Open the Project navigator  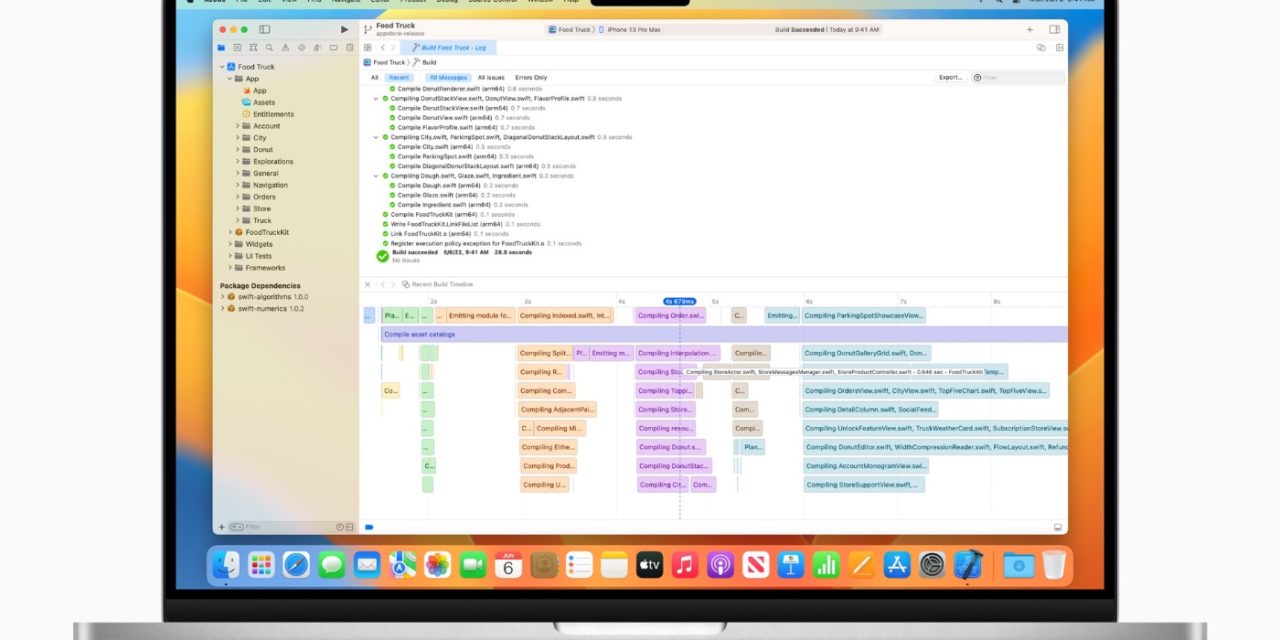point(221,48)
